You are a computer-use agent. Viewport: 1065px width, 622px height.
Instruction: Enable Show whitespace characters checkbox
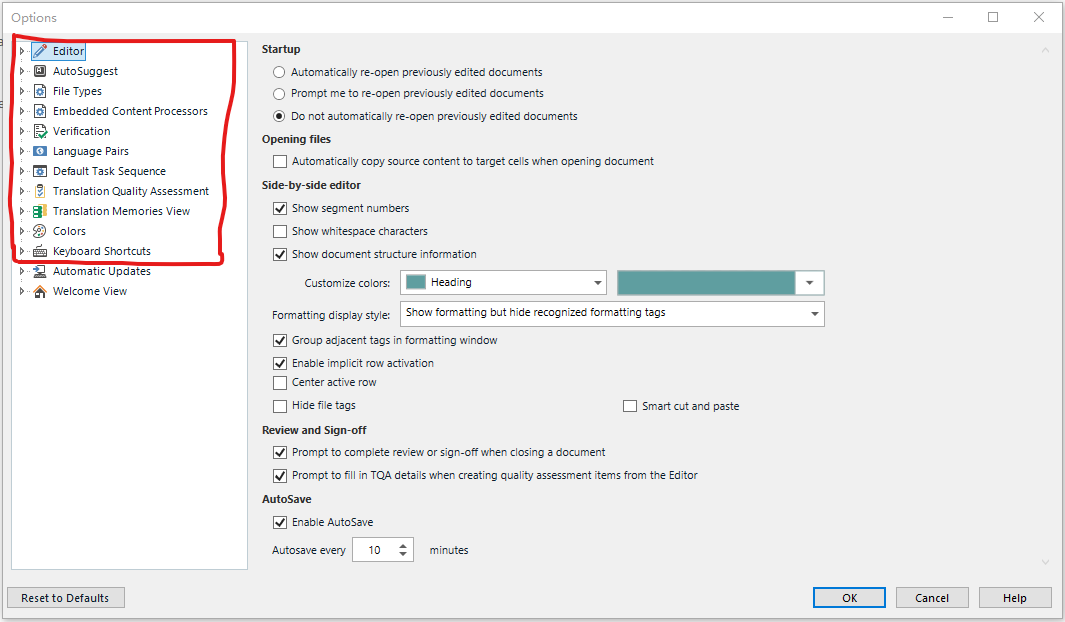click(280, 232)
